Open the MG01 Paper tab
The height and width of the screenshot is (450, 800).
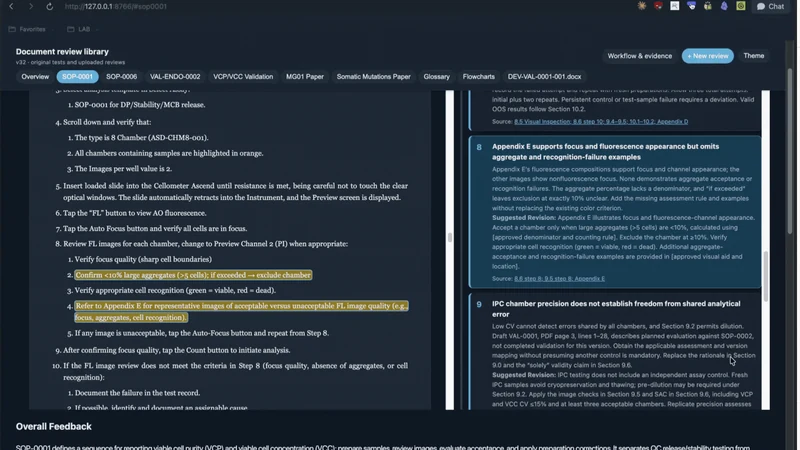tap(305, 77)
